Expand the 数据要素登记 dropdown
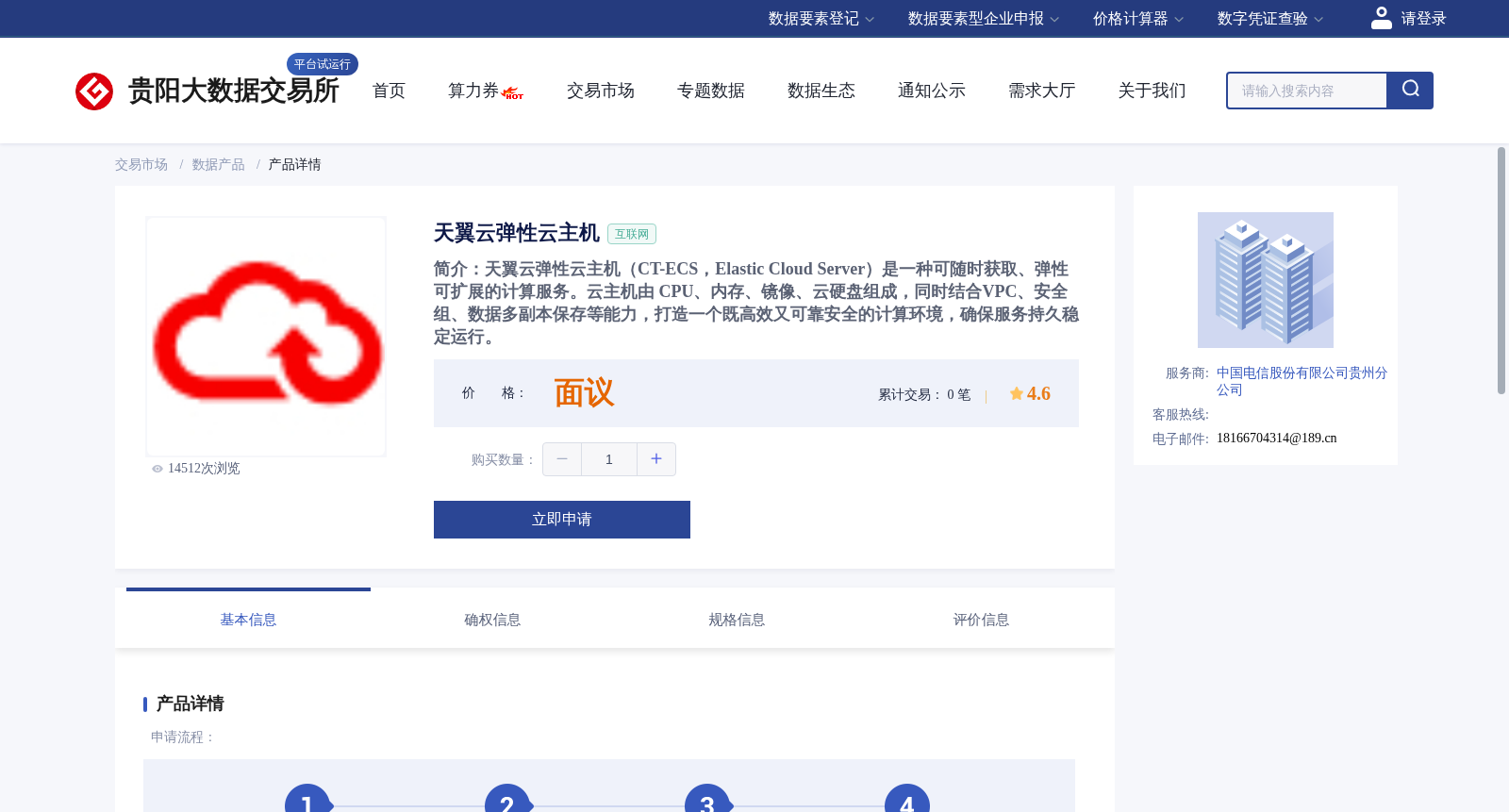Viewport: 1509px width, 812px height. coord(821,19)
